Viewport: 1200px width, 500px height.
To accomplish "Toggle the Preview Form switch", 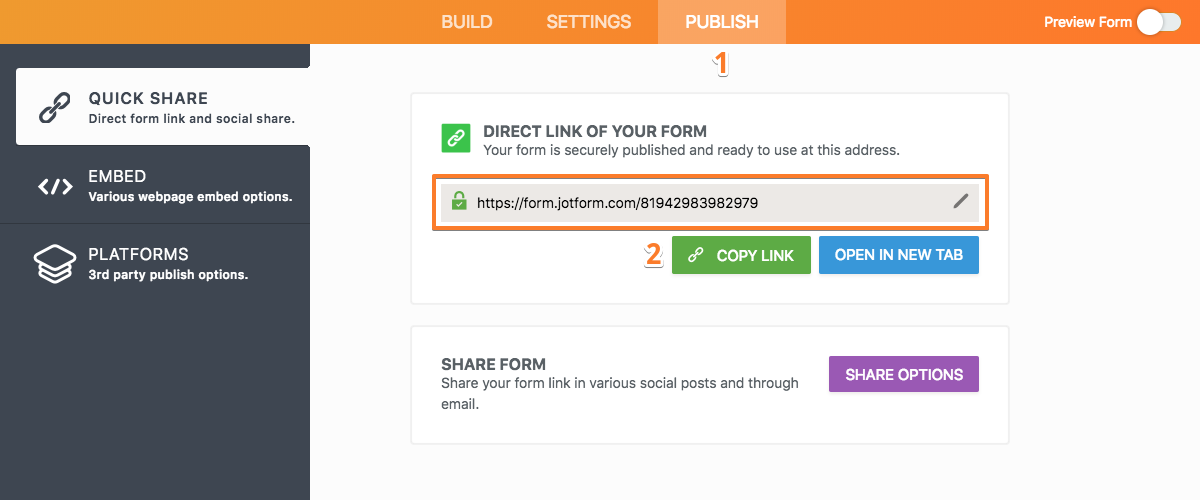I will [1158, 22].
